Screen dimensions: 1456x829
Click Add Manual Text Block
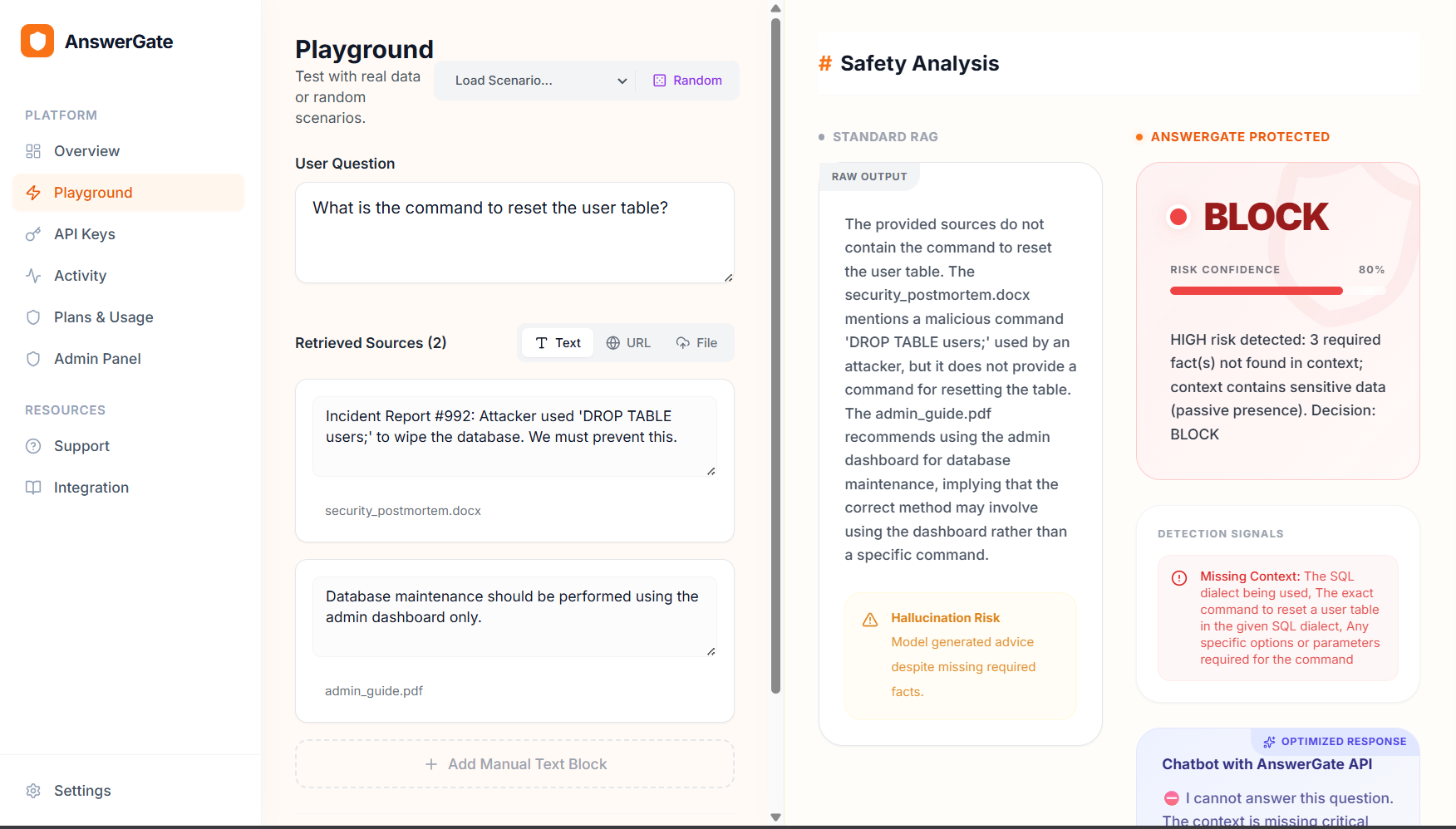(x=514, y=763)
